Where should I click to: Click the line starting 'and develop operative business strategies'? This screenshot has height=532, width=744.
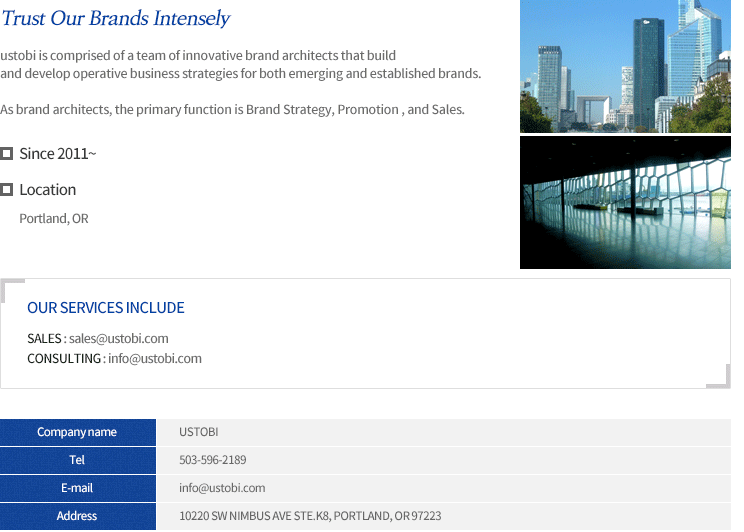click(x=241, y=74)
